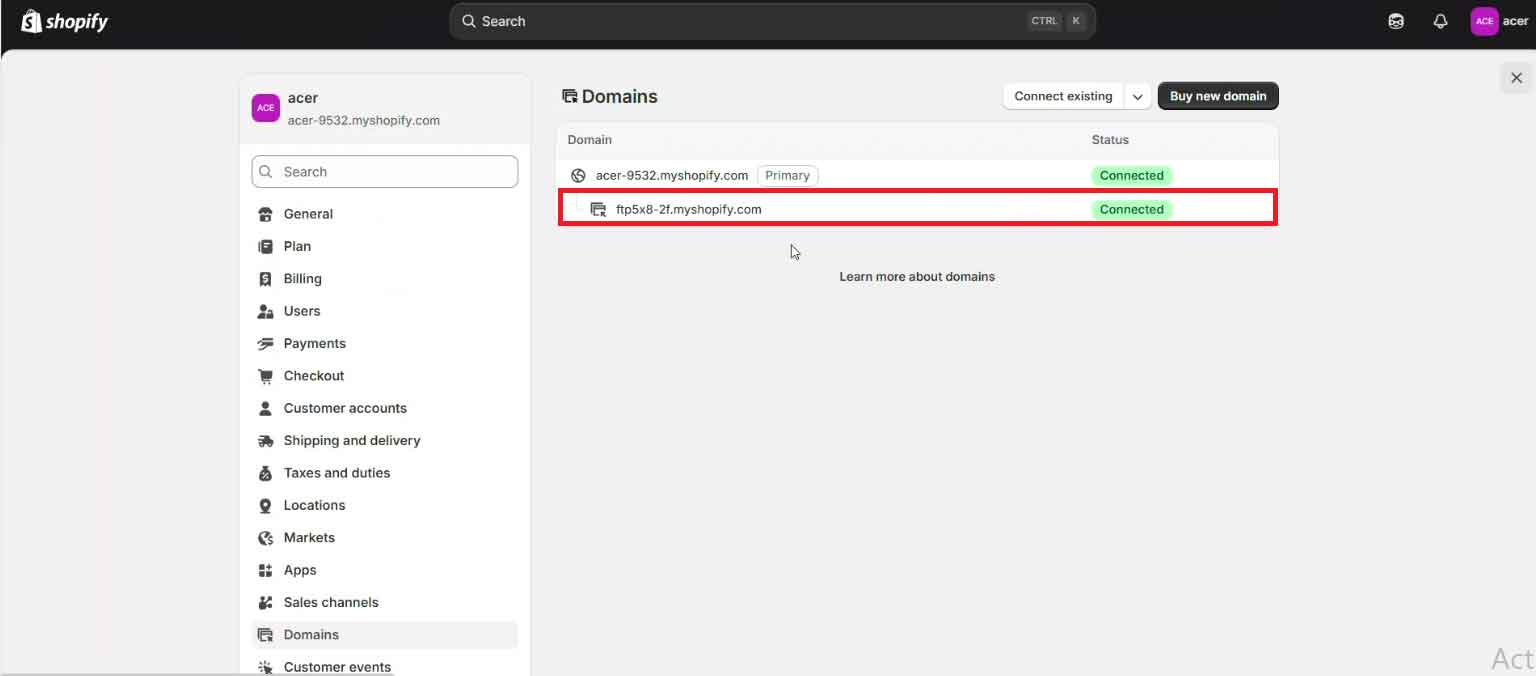Image resolution: width=1536 pixels, height=676 pixels.
Task: Click the Plan icon
Action: [x=265, y=246]
